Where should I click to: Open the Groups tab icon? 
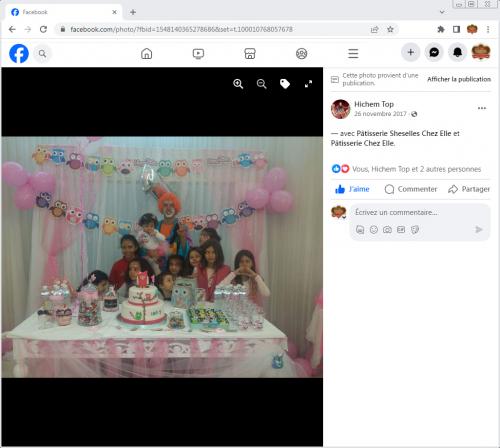(x=302, y=53)
